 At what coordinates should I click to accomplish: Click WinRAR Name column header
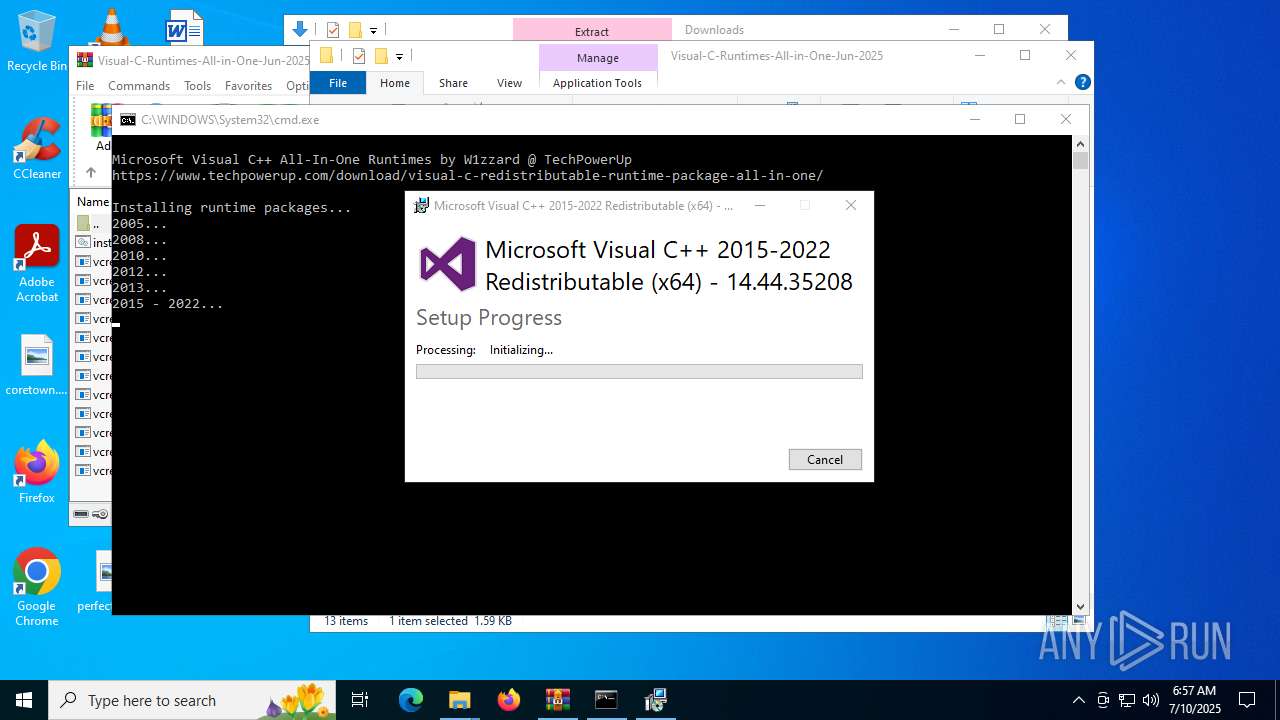[93, 202]
